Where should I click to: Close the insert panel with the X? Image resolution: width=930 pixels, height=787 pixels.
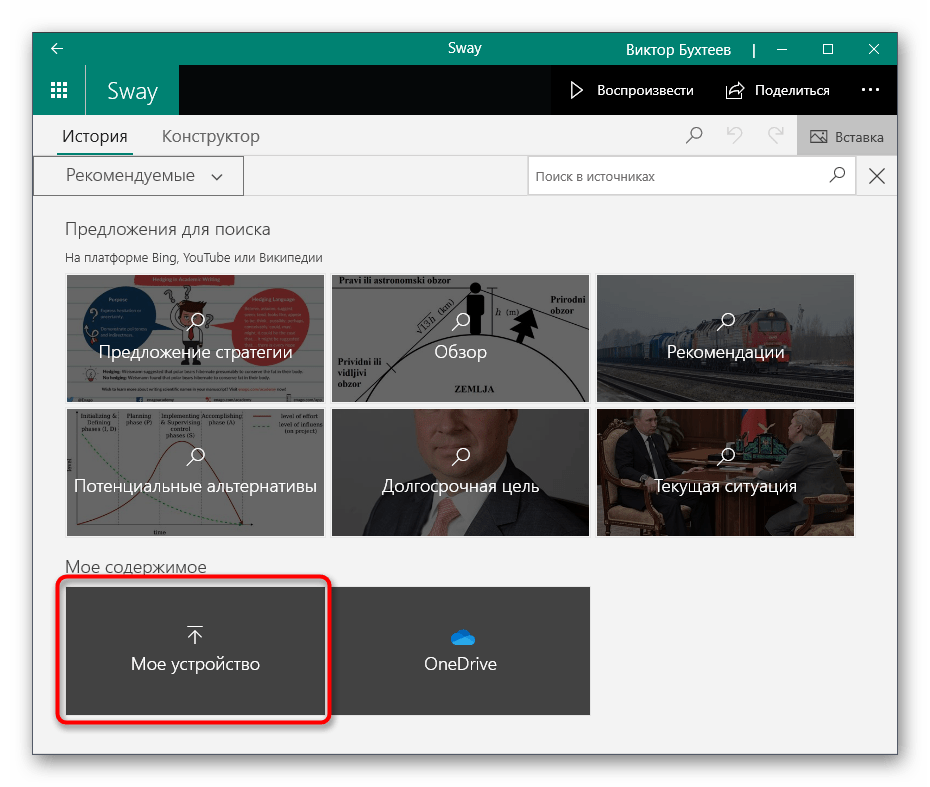tap(877, 177)
